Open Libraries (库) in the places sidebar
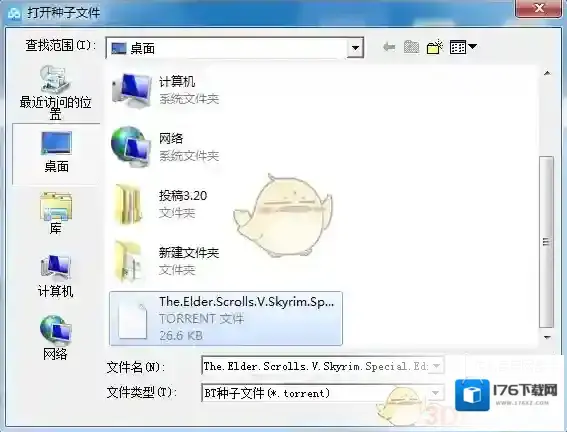This screenshot has height=432, width=567. (56, 213)
